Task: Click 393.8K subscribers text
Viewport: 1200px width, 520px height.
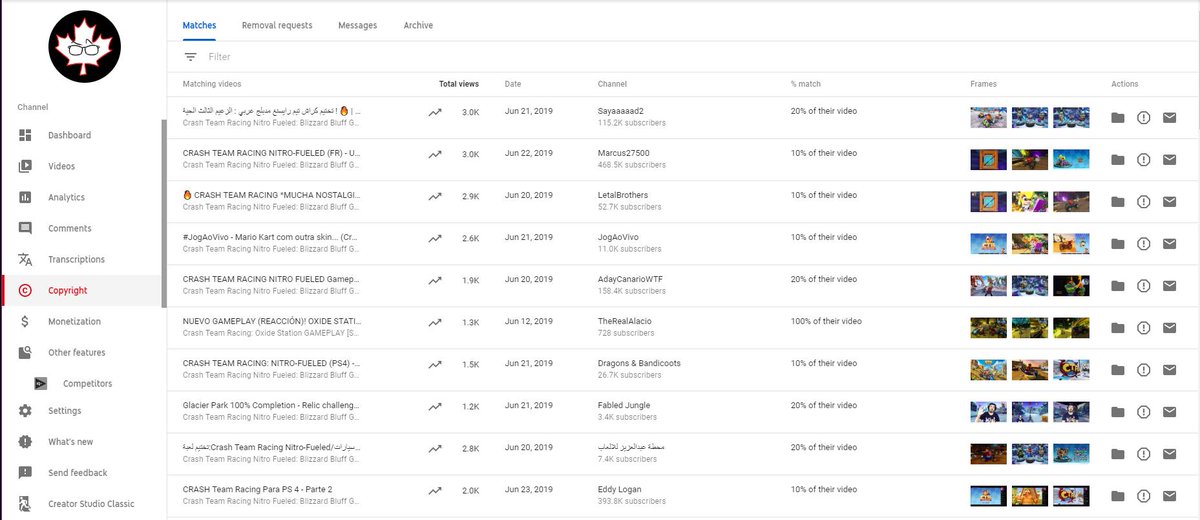Action: tap(634, 501)
